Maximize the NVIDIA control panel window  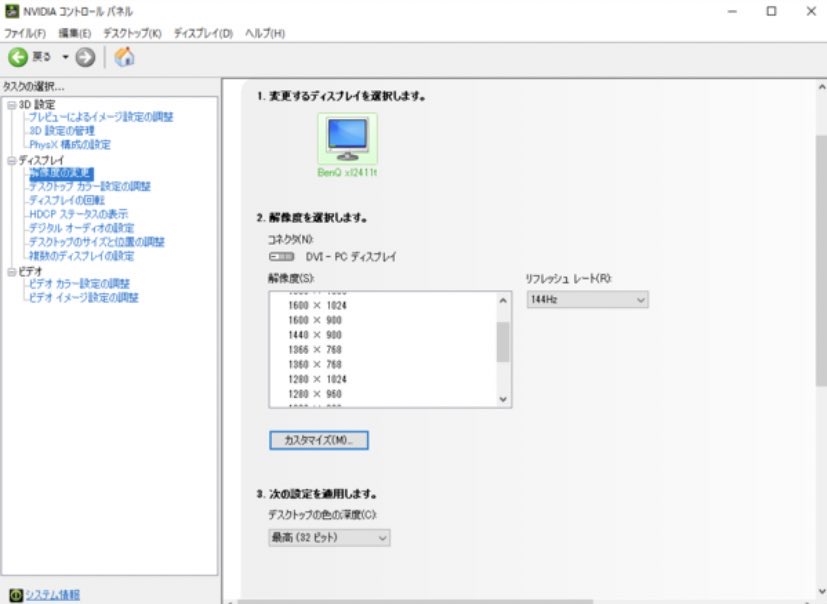point(771,11)
